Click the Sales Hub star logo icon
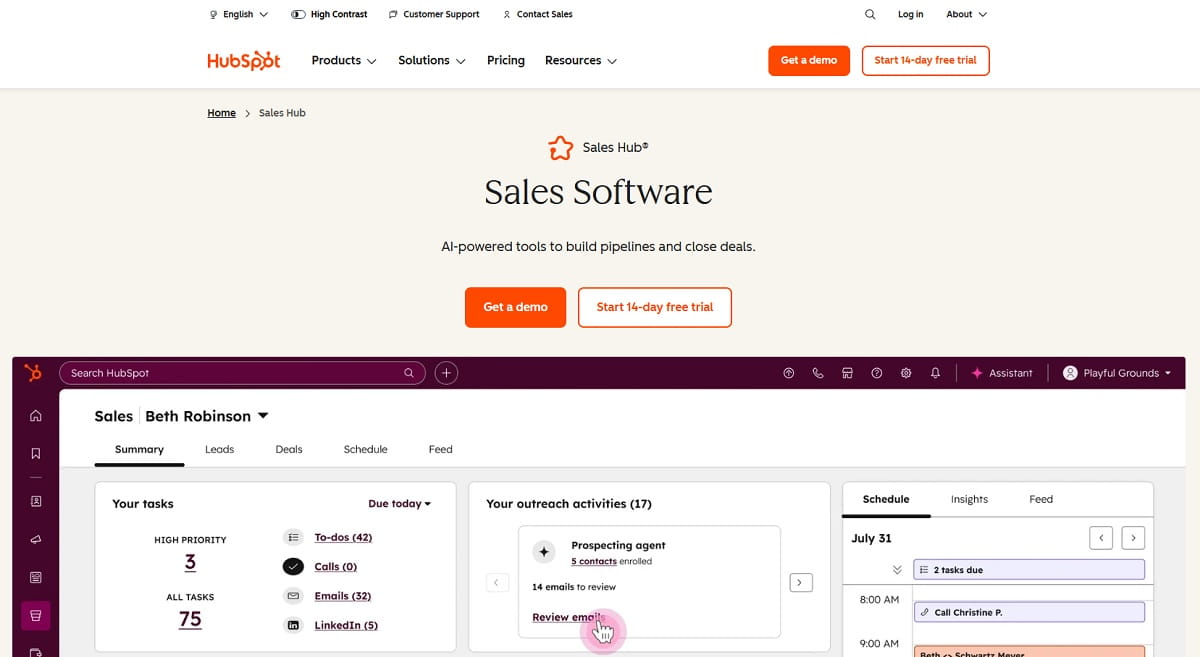 tap(561, 148)
